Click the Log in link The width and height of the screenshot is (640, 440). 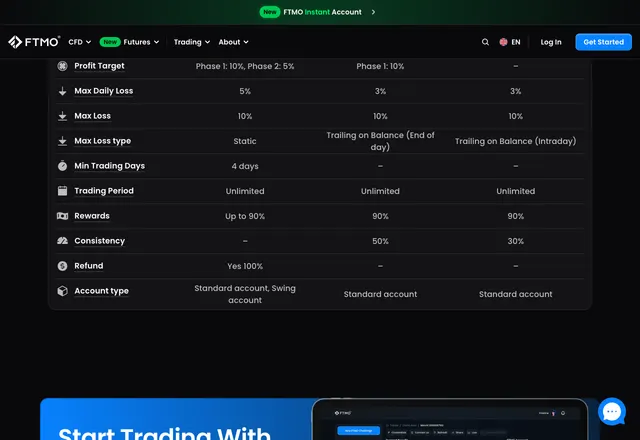pos(551,42)
